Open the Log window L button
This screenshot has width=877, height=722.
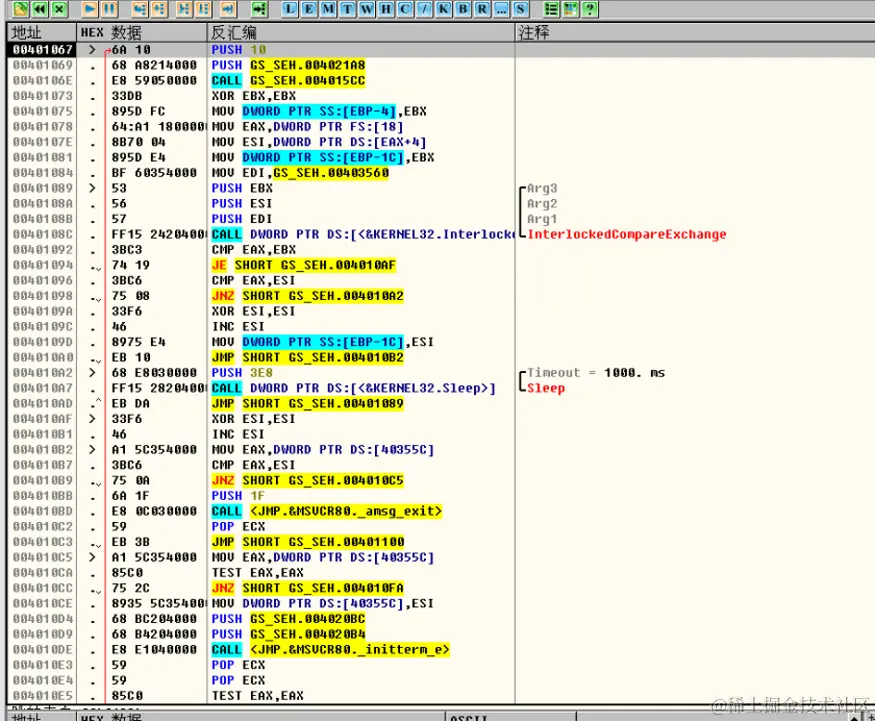289,8
